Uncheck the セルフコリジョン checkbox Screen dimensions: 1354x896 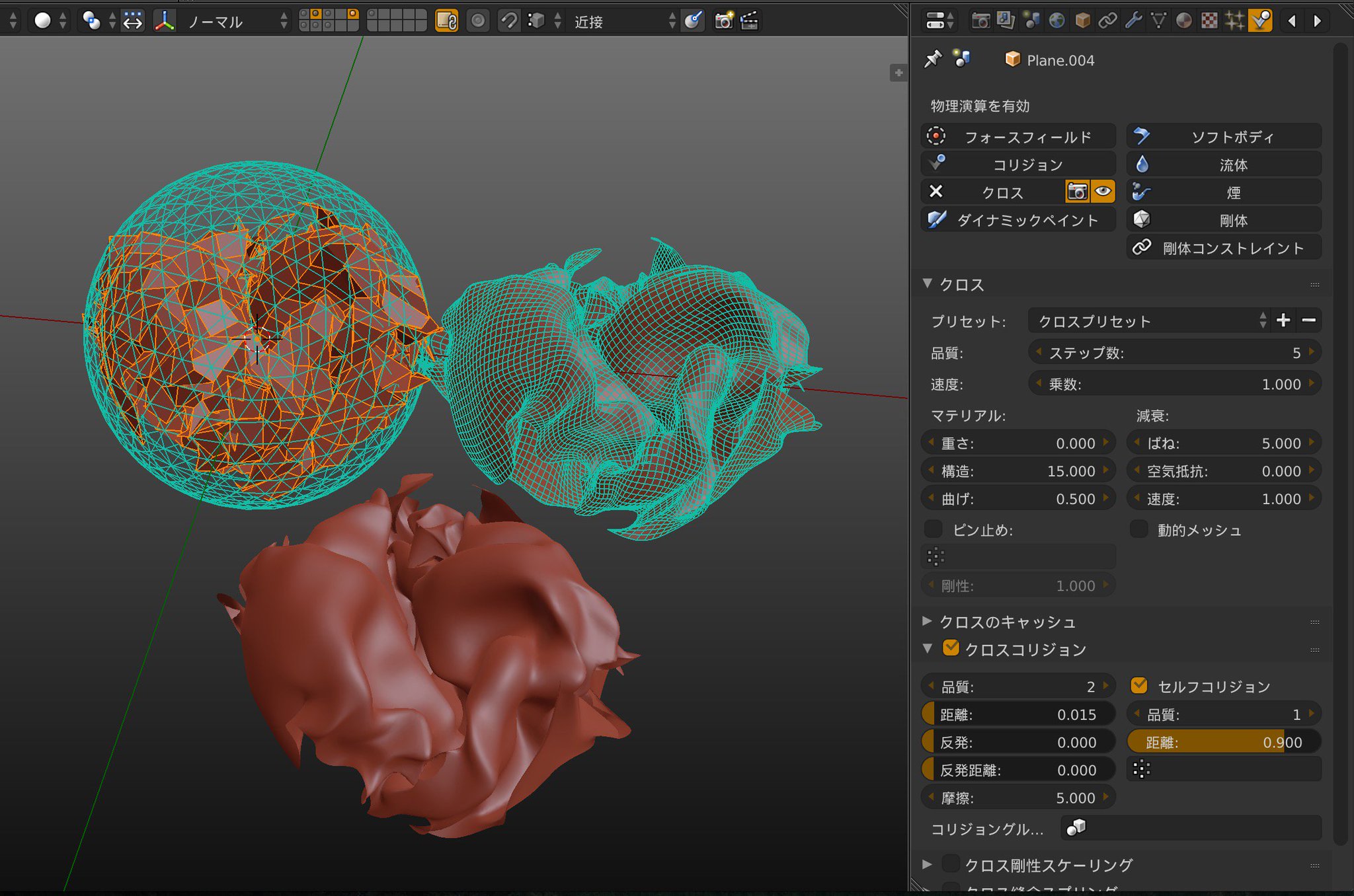1139,685
